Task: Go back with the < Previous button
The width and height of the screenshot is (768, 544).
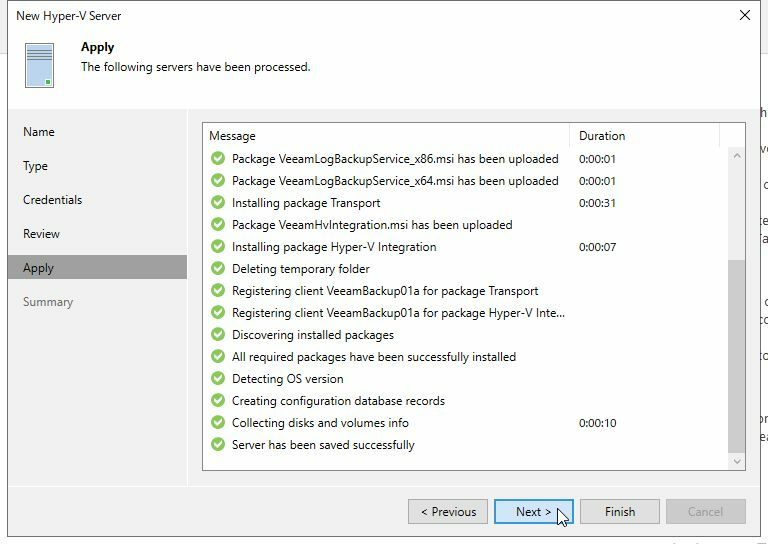Action: [448, 512]
